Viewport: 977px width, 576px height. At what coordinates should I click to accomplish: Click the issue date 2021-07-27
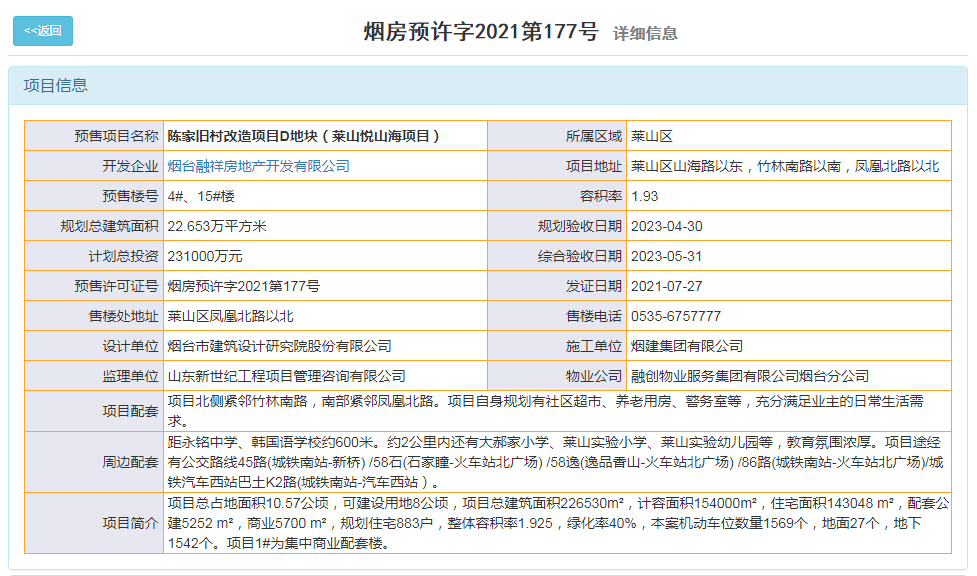click(666, 286)
